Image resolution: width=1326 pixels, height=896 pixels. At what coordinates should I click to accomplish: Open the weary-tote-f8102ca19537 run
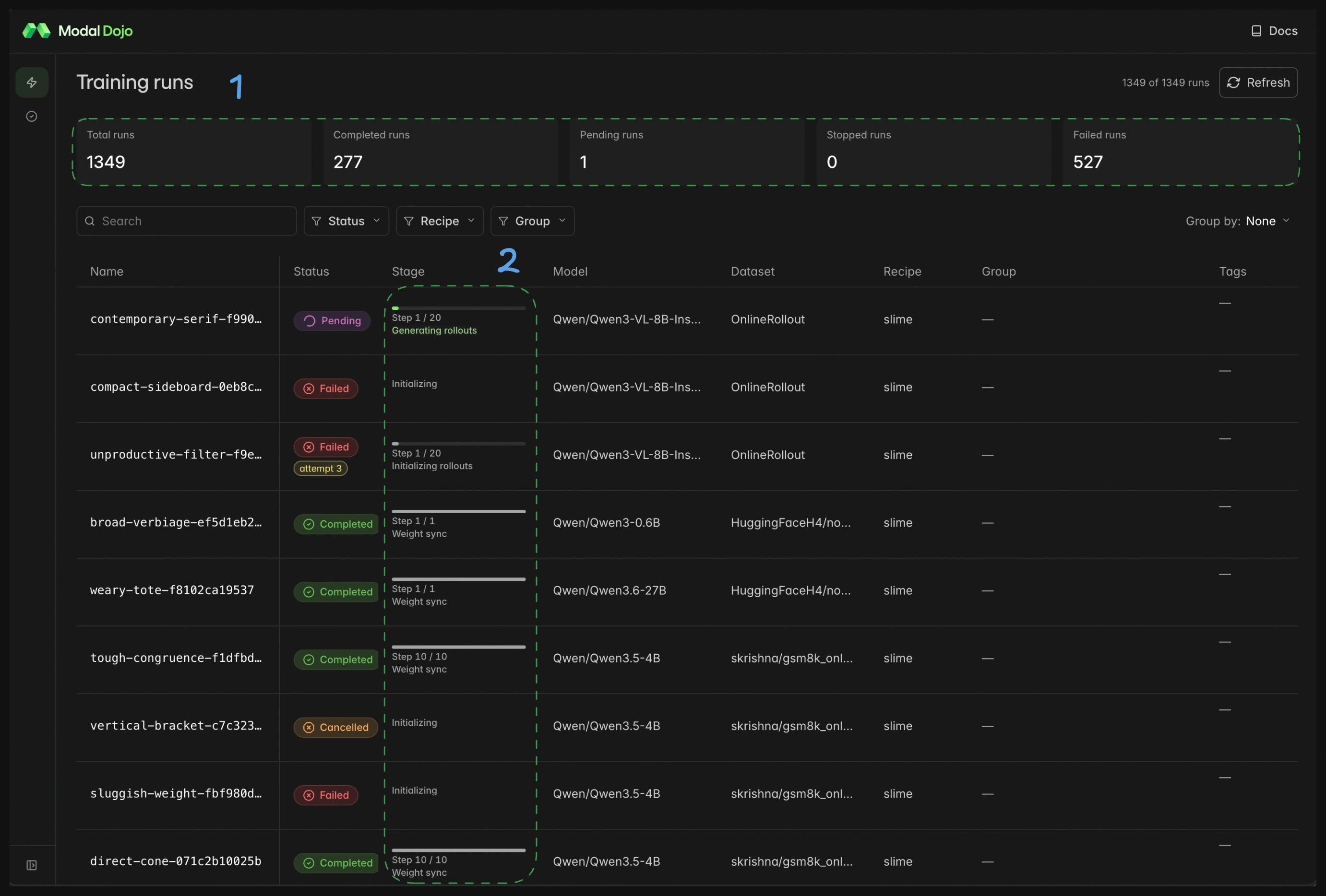click(172, 590)
